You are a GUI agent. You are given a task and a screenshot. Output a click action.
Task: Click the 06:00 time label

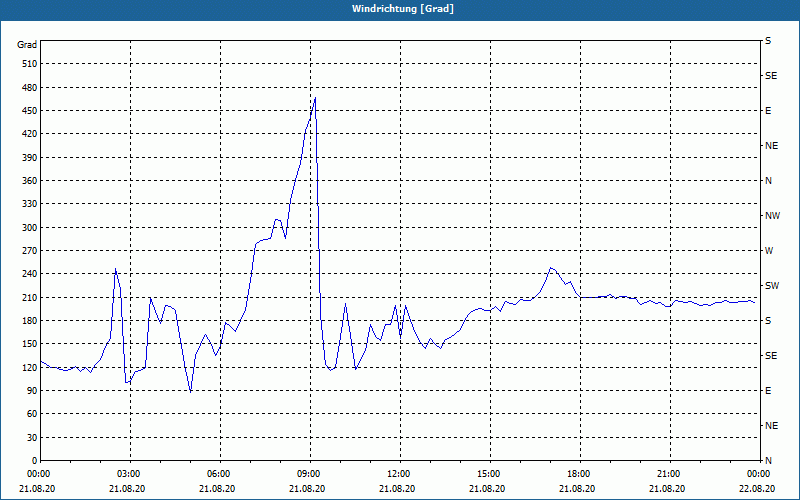tap(218, 474)
